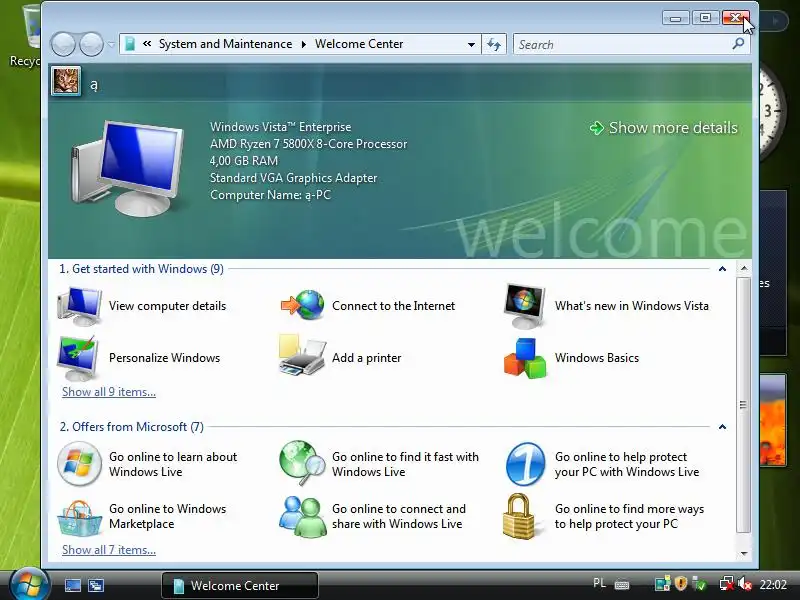The image size is (800, 600).
Task: Open the address bar history dropdown arrow
Action: point(471,44)
